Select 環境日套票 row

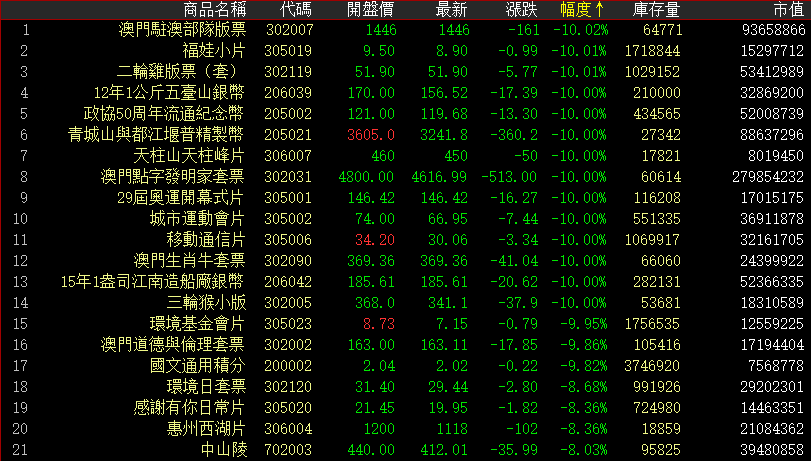click(406, 387)
